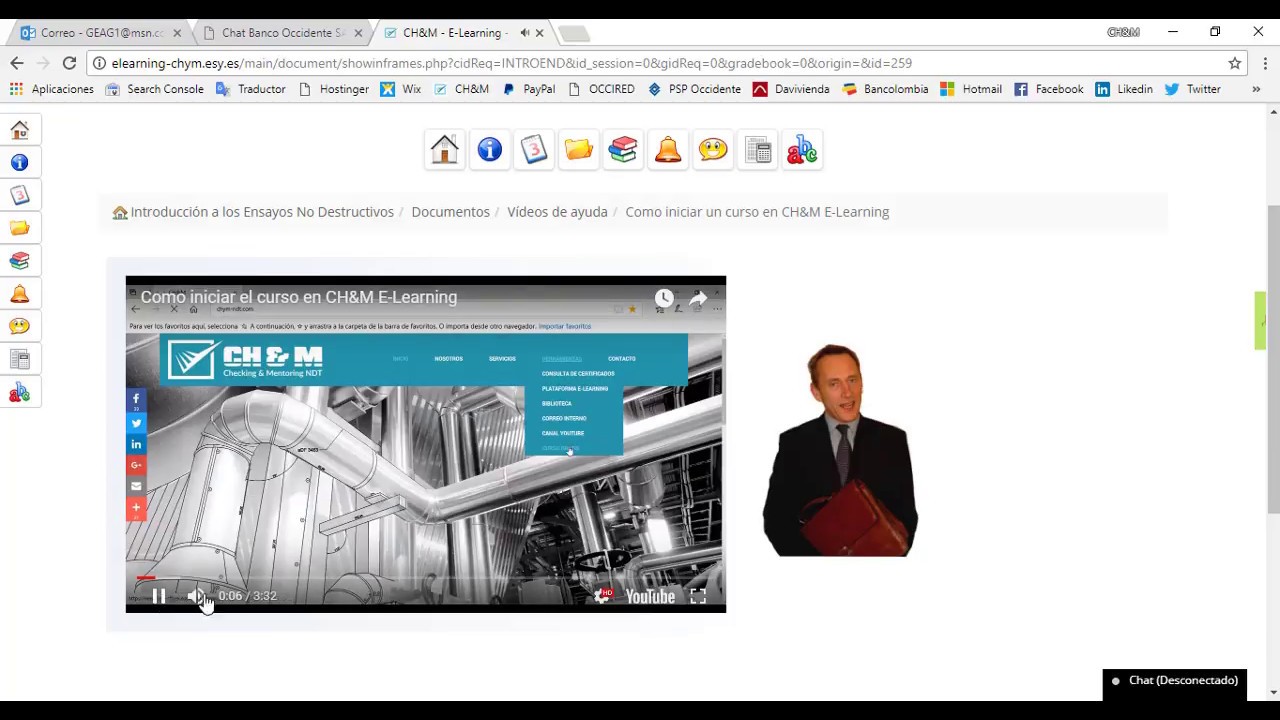Viewport: 1280px width, 720px height.
Task: Open the 'CH&M' bookmark
Action: pos(461,89)
